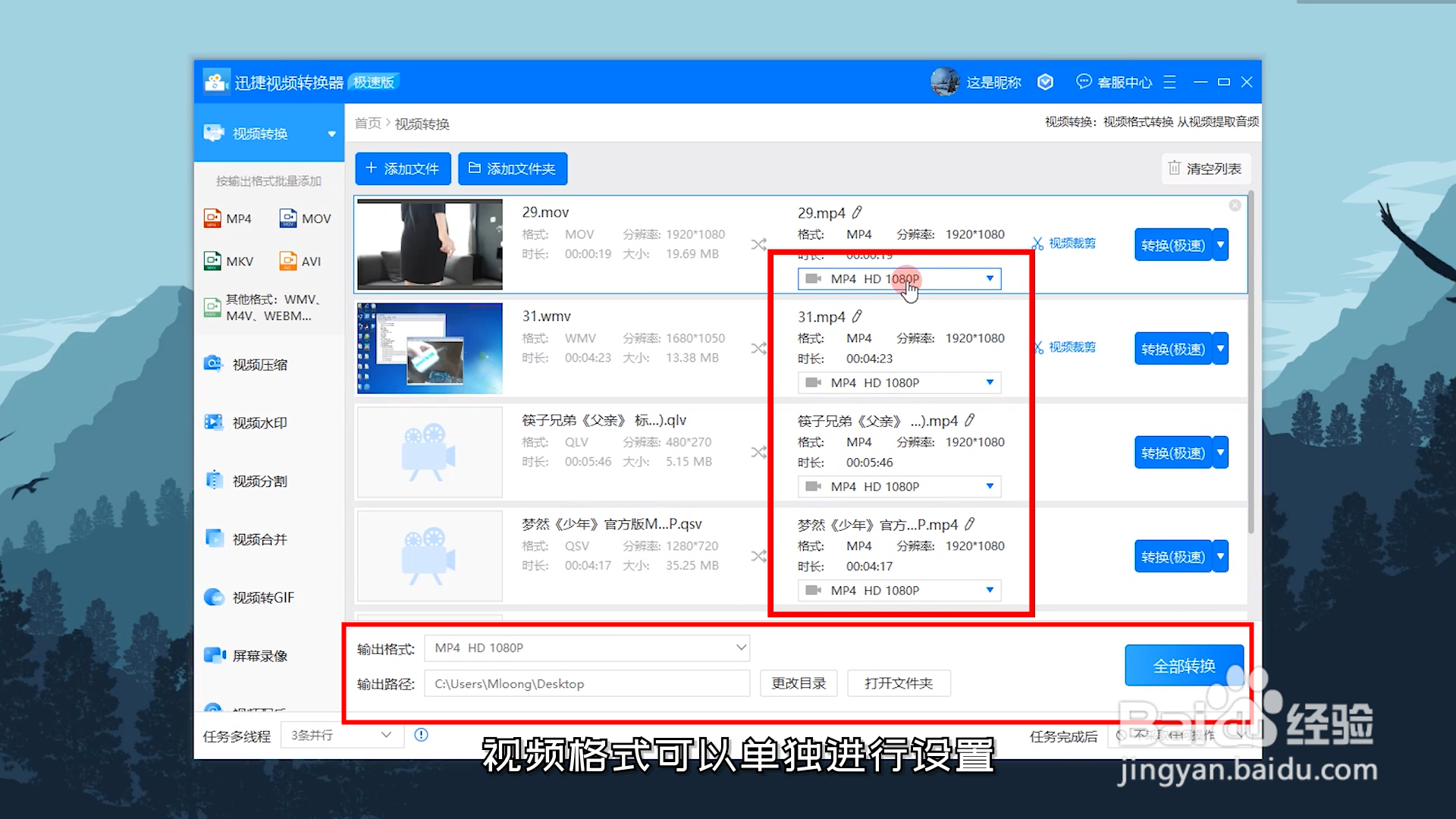Image resolution: width=1456 pixels, height=819 pixels.
Task: Choose the MKV format icon
Action: pos(213,261)
